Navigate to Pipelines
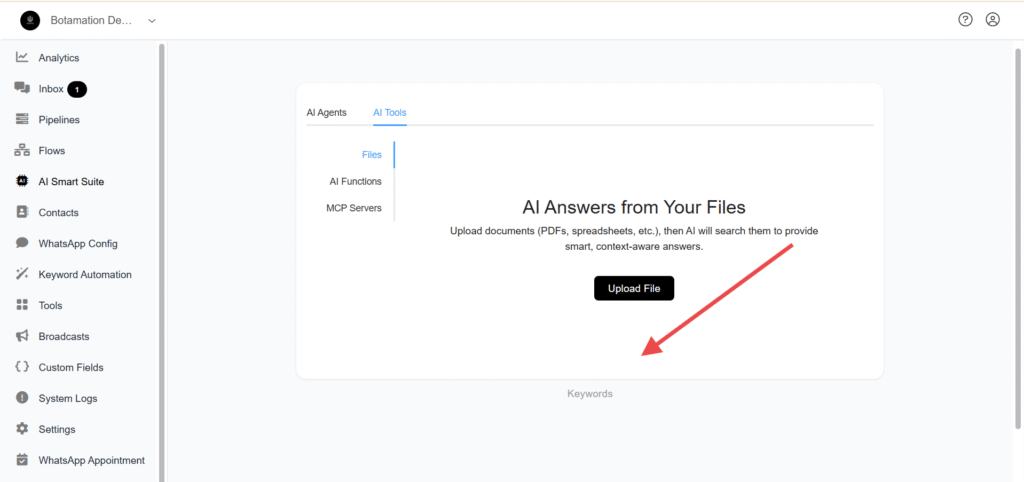 click(59, 120)
